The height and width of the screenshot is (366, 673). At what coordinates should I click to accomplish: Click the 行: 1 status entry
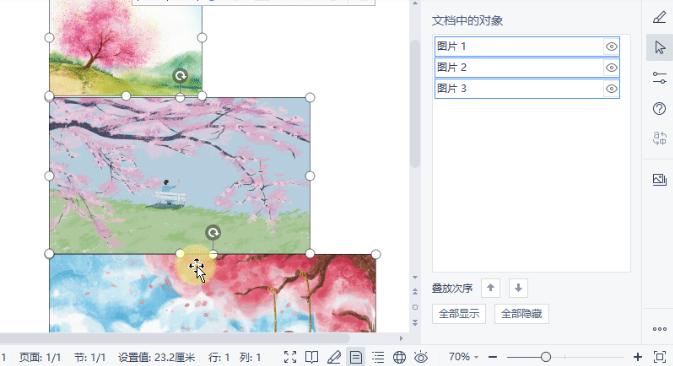pos(219,357)
